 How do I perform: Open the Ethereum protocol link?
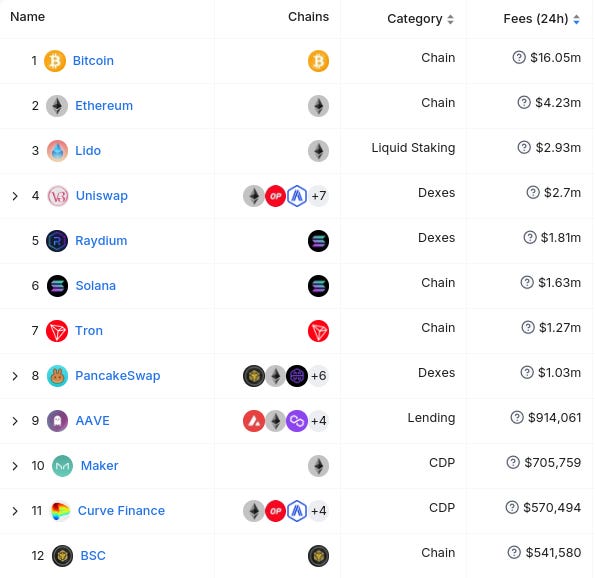(x=104, y=106)
